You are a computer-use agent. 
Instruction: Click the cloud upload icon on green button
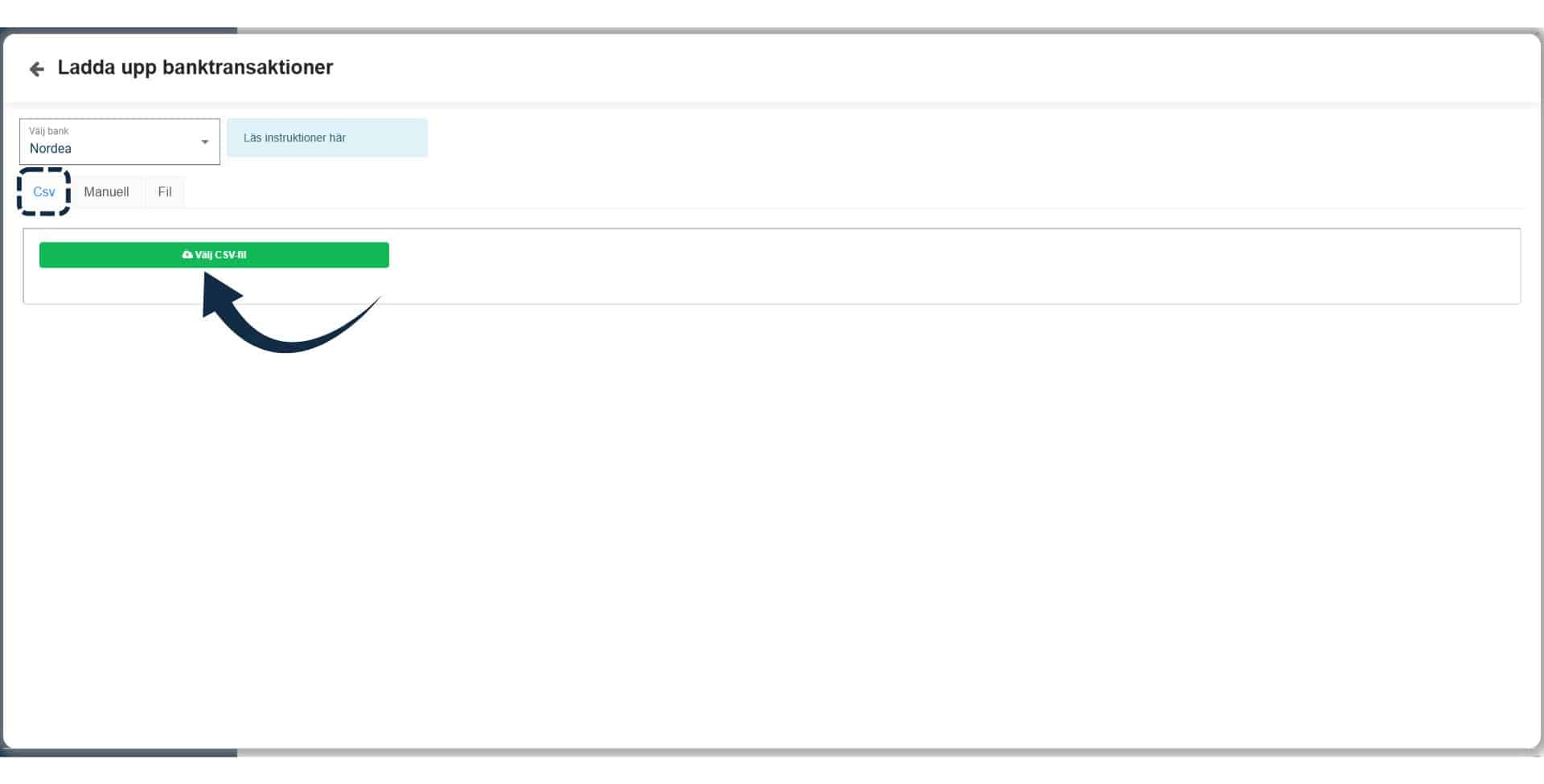pos(187,255)
